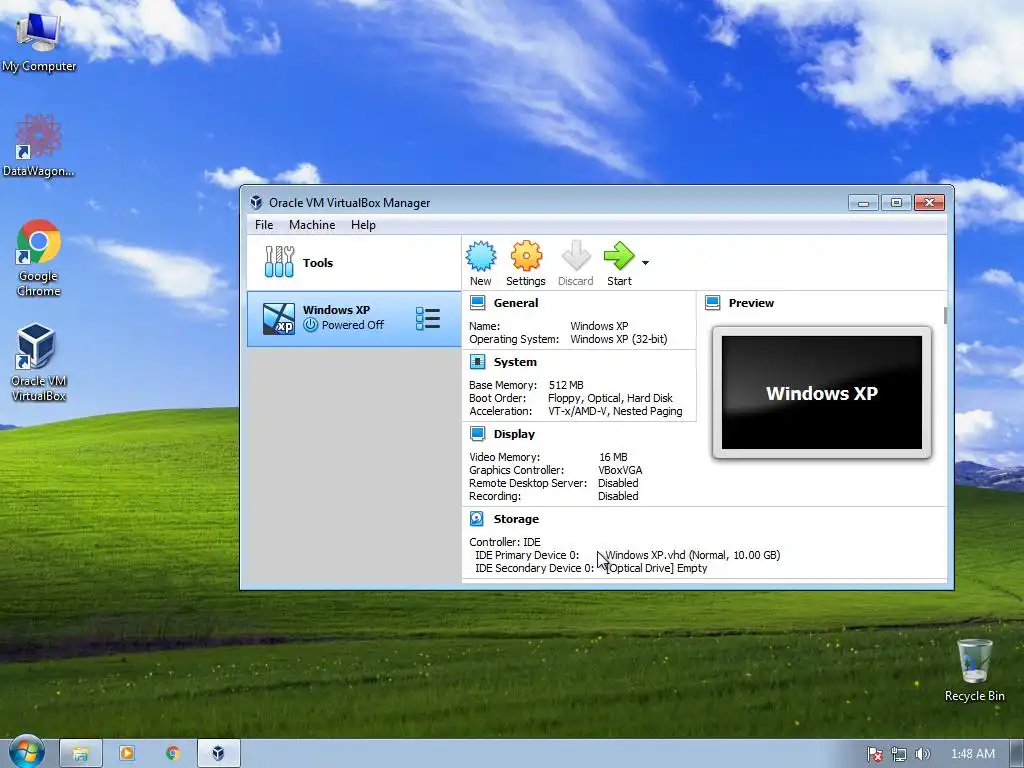Click the New virtual machine icon
The image size is (1024, 768).
(x=481, y=256)
